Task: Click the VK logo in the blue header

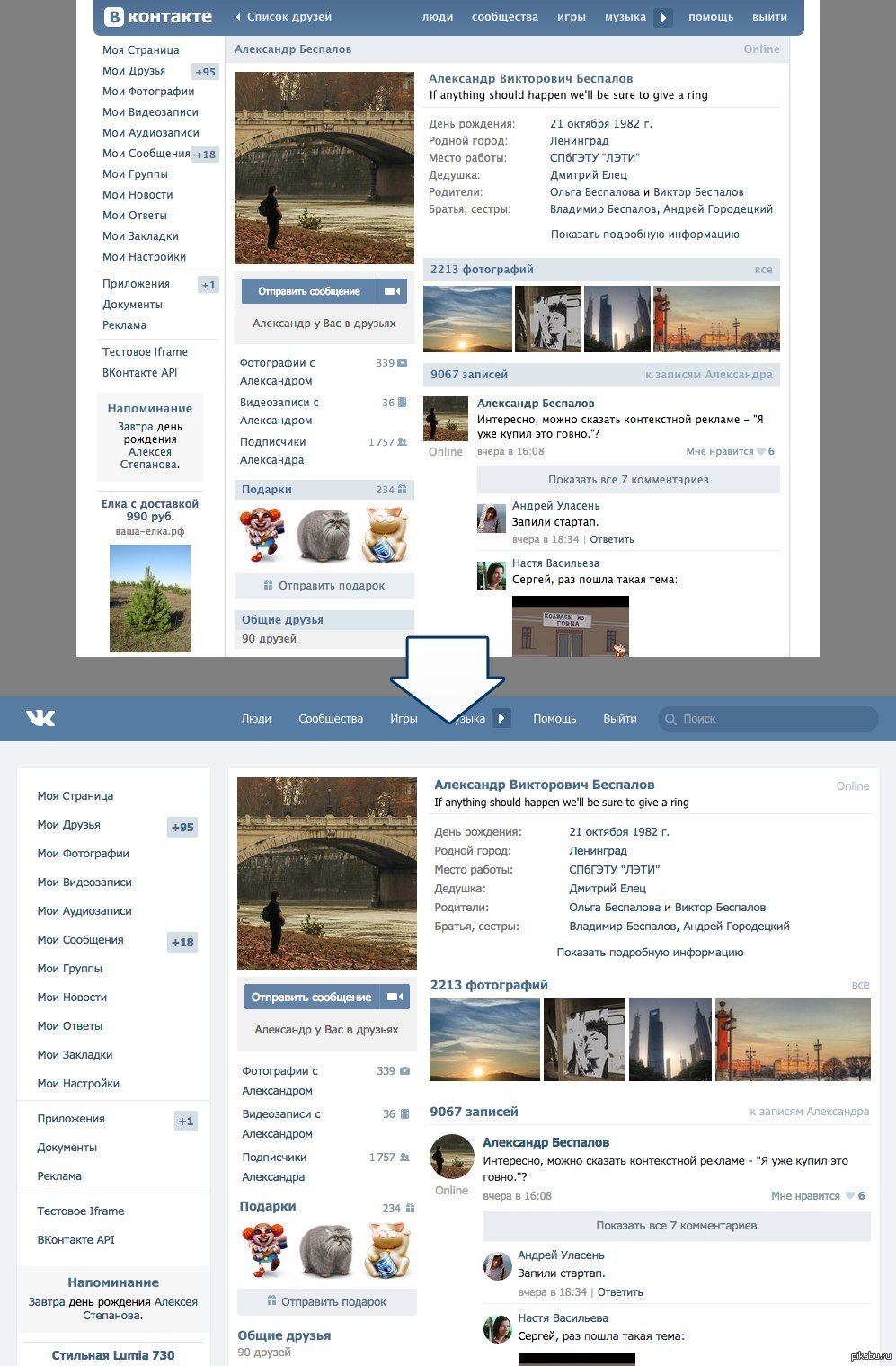Action: pos(40,718)
